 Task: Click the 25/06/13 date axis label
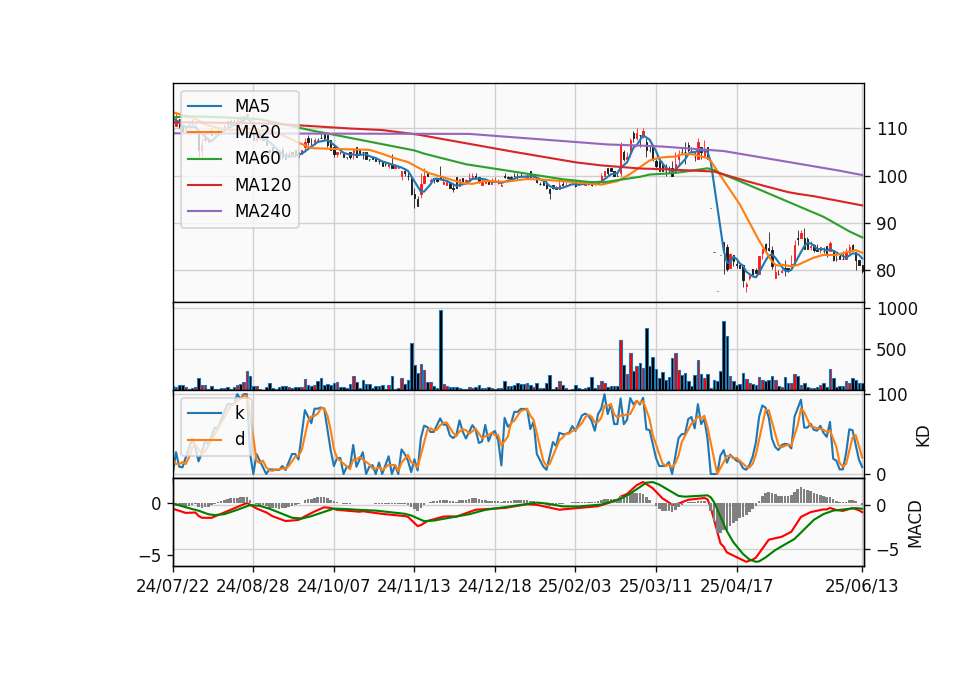pyautogui.click(x=861, y=586)
